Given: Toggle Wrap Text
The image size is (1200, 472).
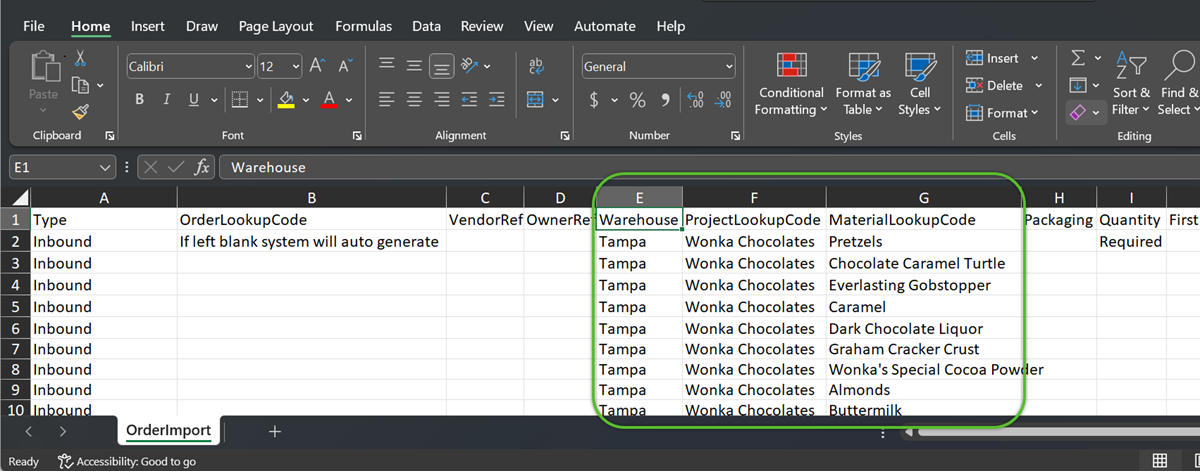Looking at the screenshot, I should (x=535, y=66).
